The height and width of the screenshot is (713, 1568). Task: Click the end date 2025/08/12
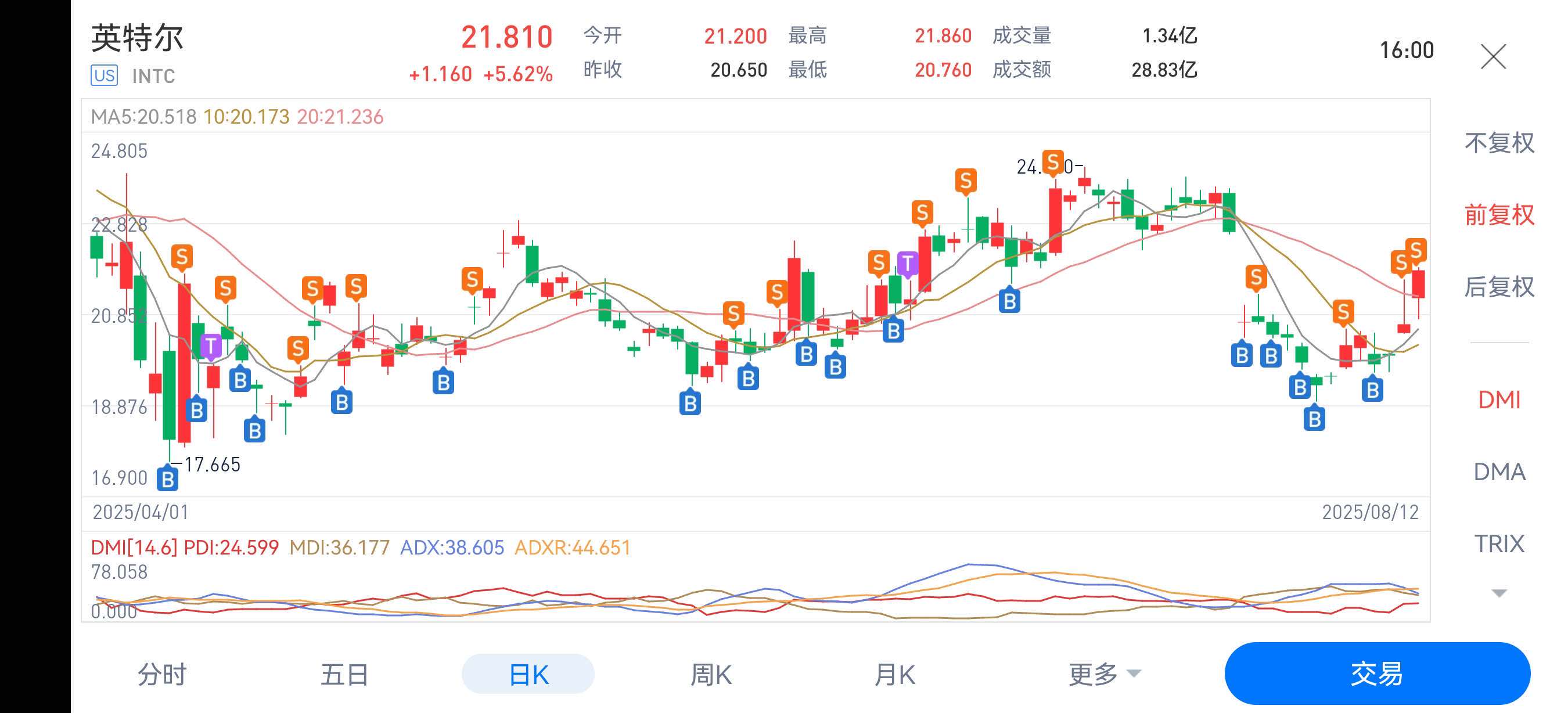click(x=1370, y=512)
